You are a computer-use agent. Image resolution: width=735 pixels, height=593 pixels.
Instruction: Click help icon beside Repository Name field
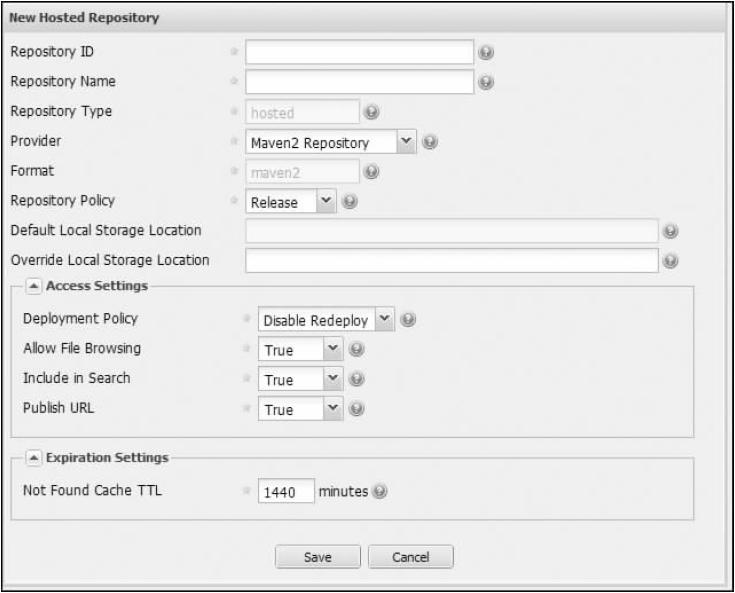[487, 82]
